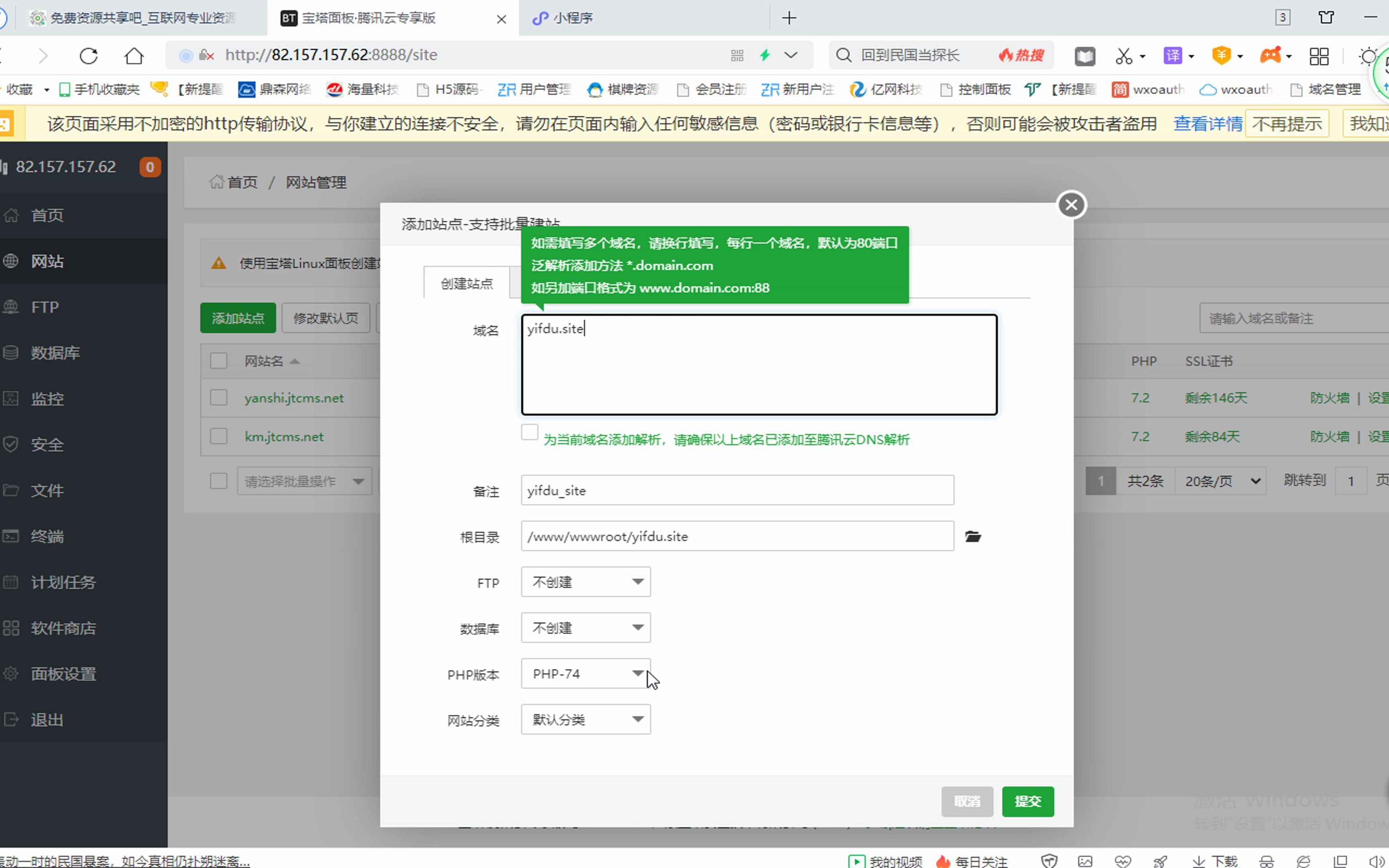Close the add-site dialog with X
Viewport: 1389px width, 868px height.
tap(1071, 205)
